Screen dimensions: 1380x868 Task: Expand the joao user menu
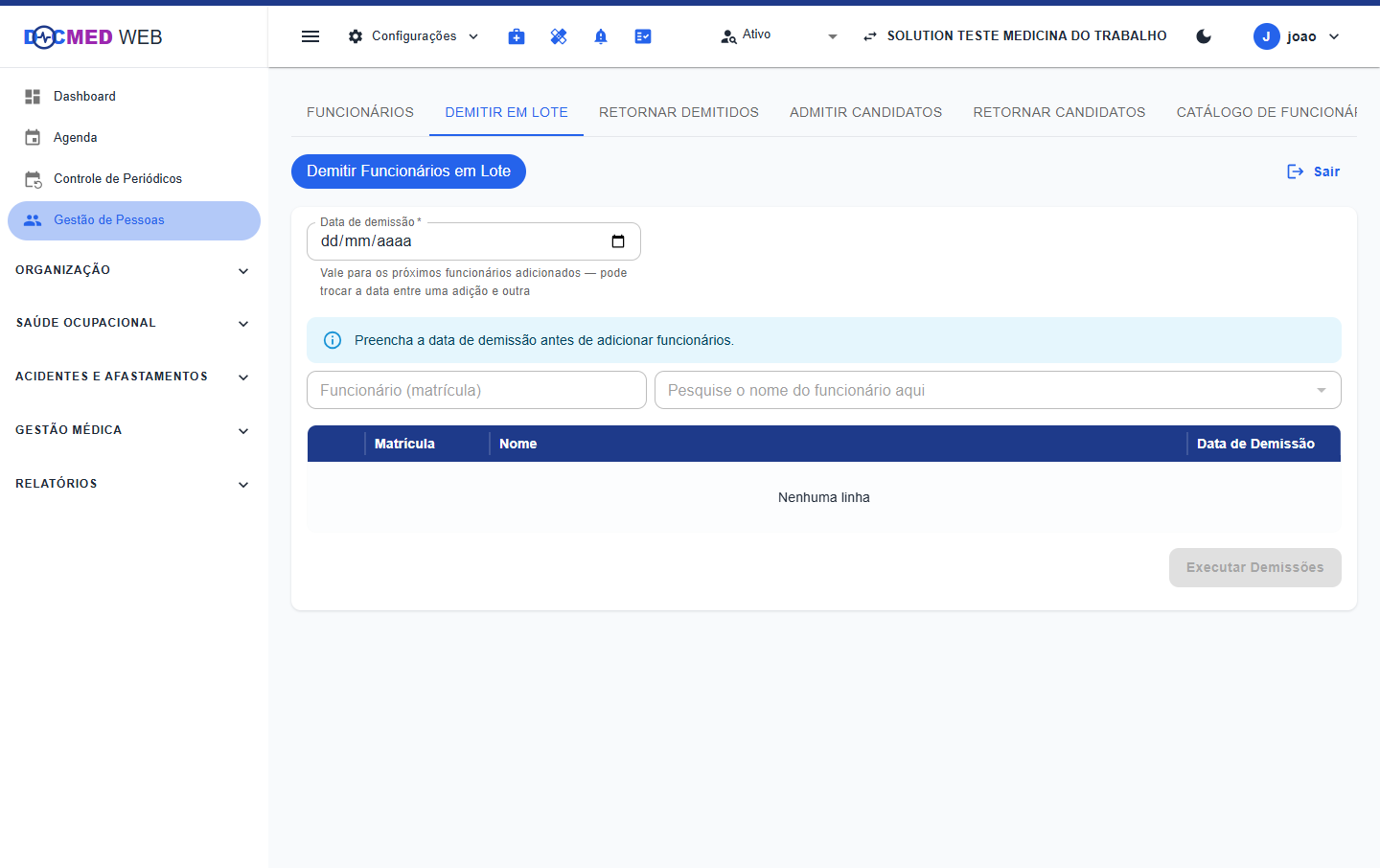click(x=1297, y=36)
